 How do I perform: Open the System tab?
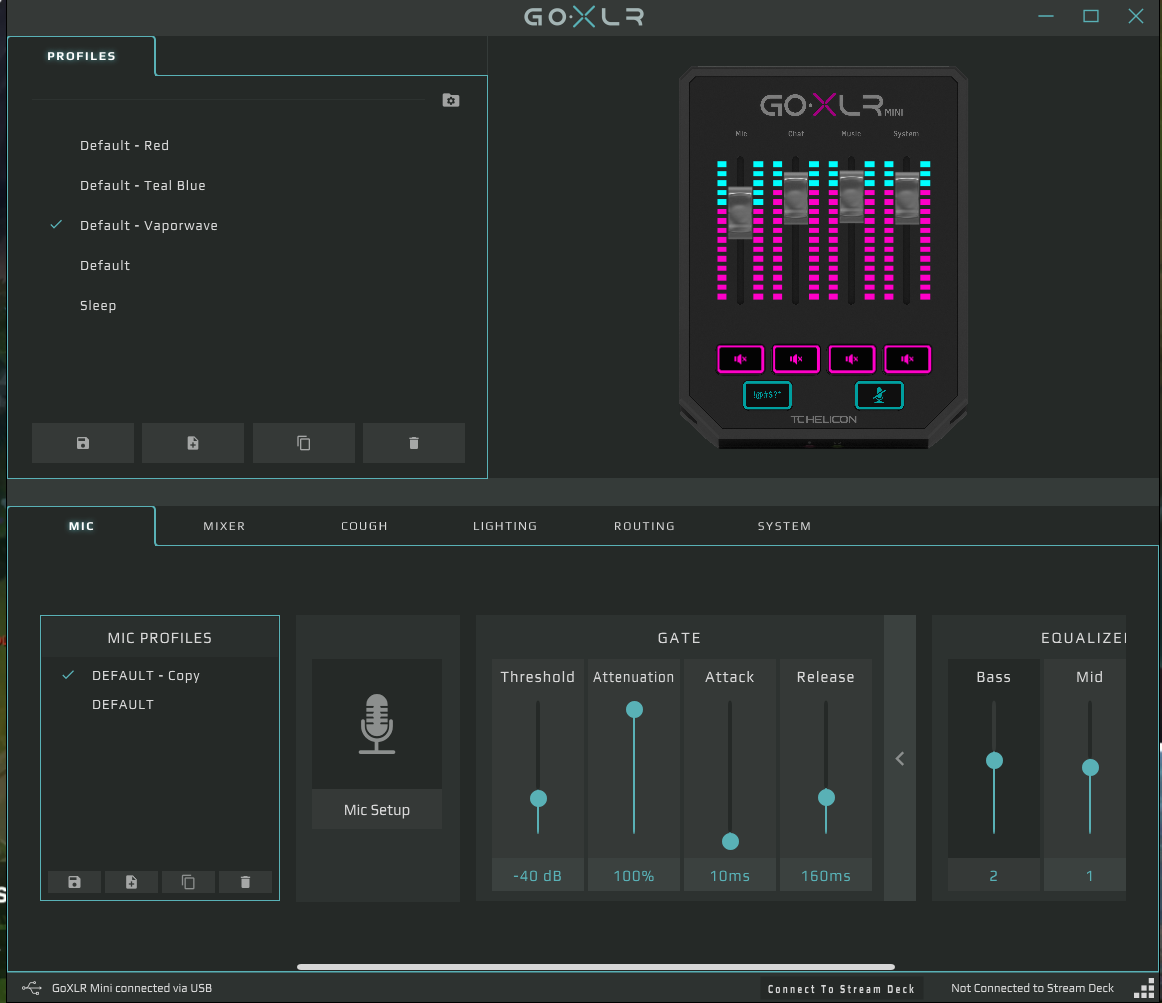(x=784, y=526)
